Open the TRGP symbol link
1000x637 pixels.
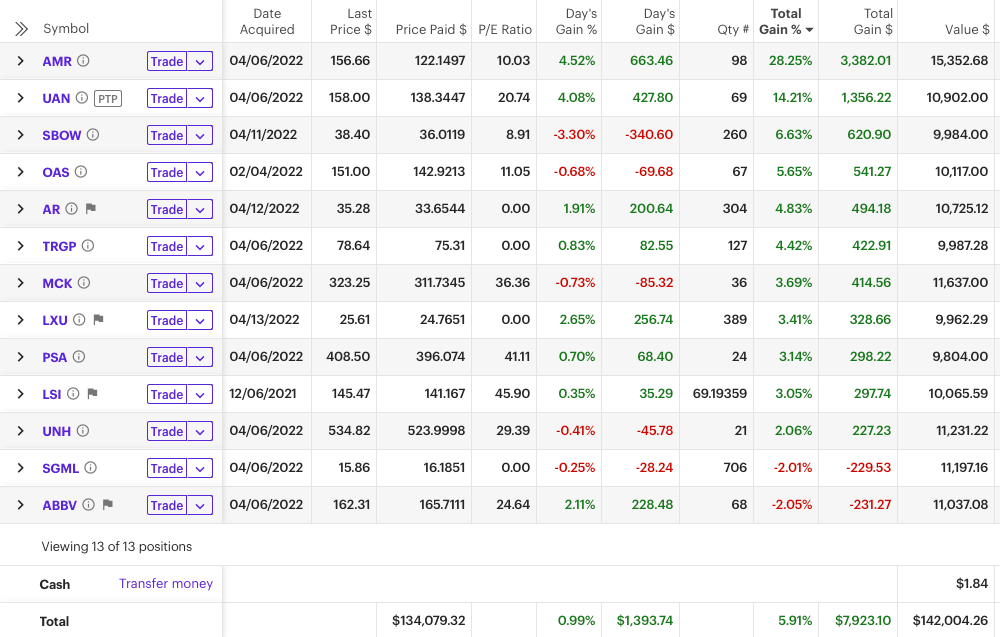(59, 246)
